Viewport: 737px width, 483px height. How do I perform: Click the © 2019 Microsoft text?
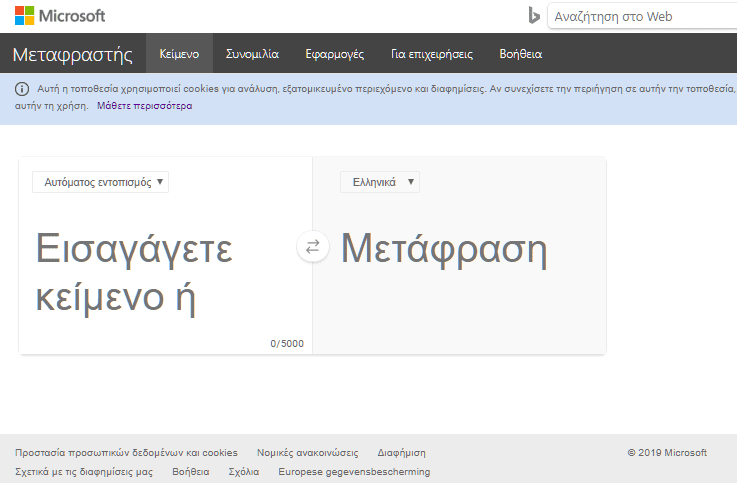(x=667, y=452)
